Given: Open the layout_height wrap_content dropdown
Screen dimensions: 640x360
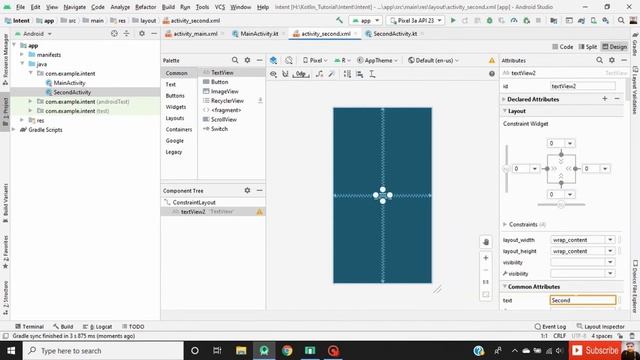Looking at the screenshot, I should click(x=610, y=251).
